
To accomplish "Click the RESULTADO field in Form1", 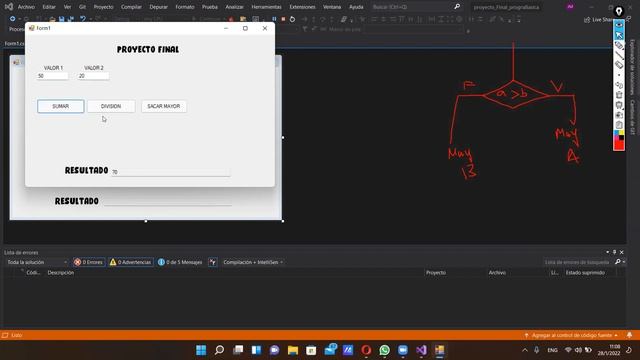I will pos(171,172).
